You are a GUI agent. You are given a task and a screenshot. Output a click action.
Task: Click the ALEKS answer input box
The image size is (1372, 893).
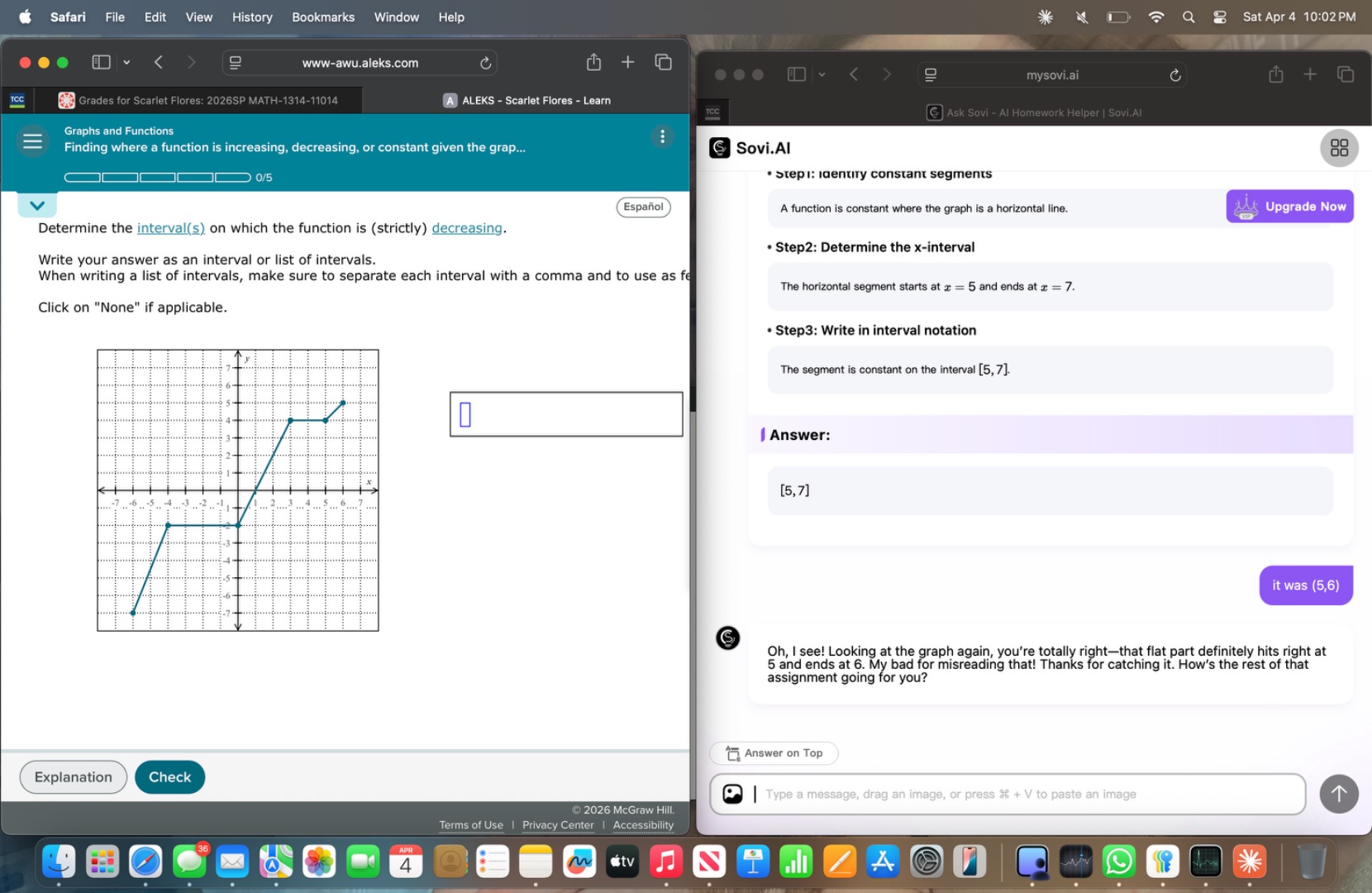[566, 414]
